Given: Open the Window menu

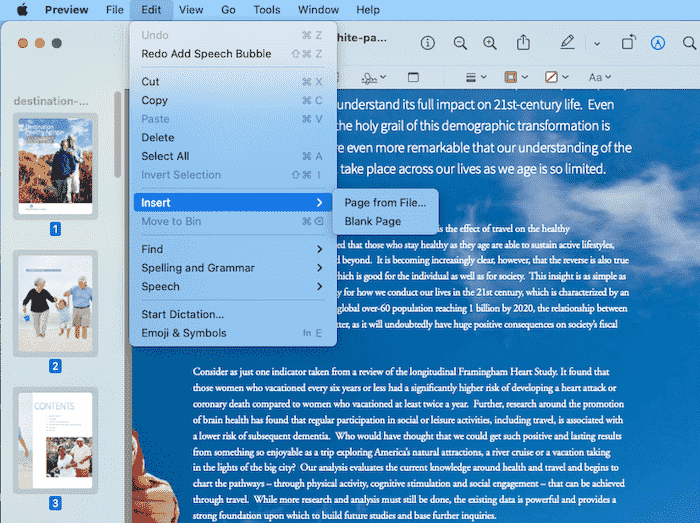Looking at the screenshot, I should [x=318, y=10].
